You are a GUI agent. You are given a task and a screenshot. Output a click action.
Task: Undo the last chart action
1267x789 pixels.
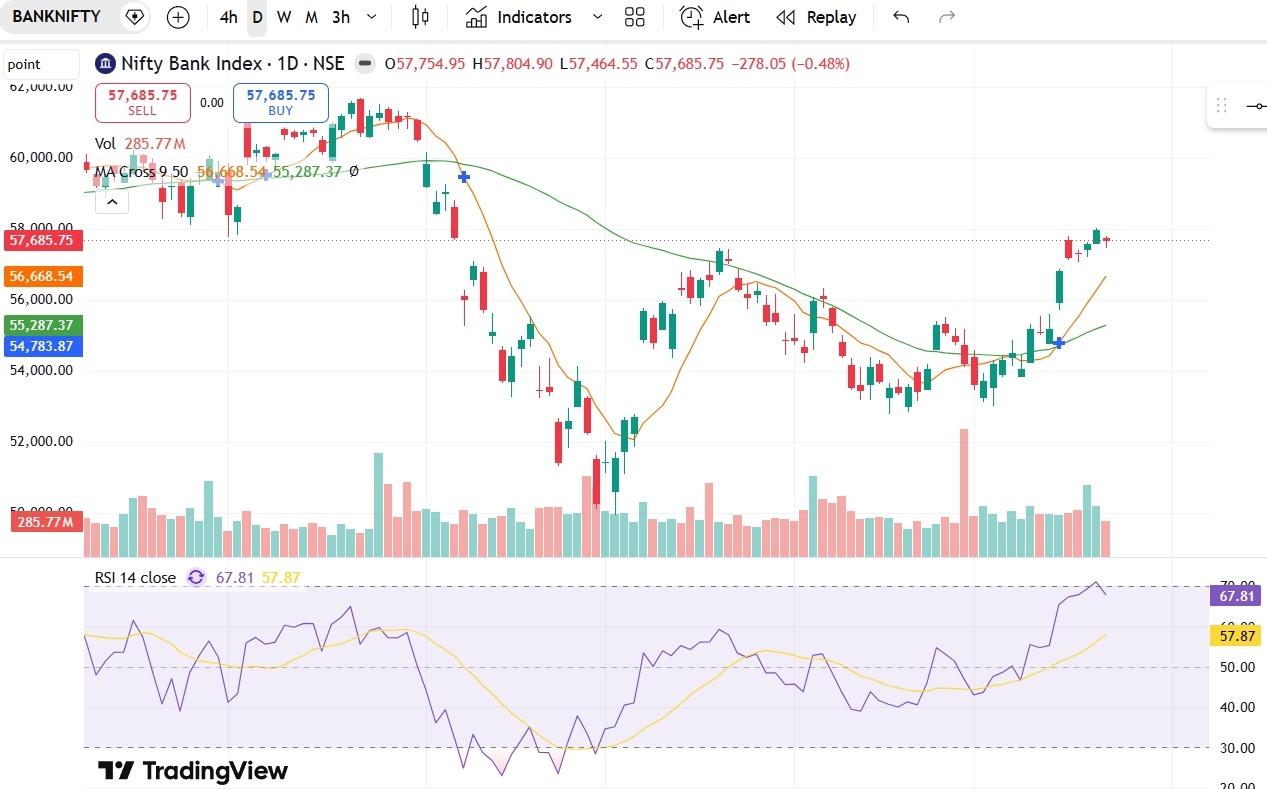[901, 17]
